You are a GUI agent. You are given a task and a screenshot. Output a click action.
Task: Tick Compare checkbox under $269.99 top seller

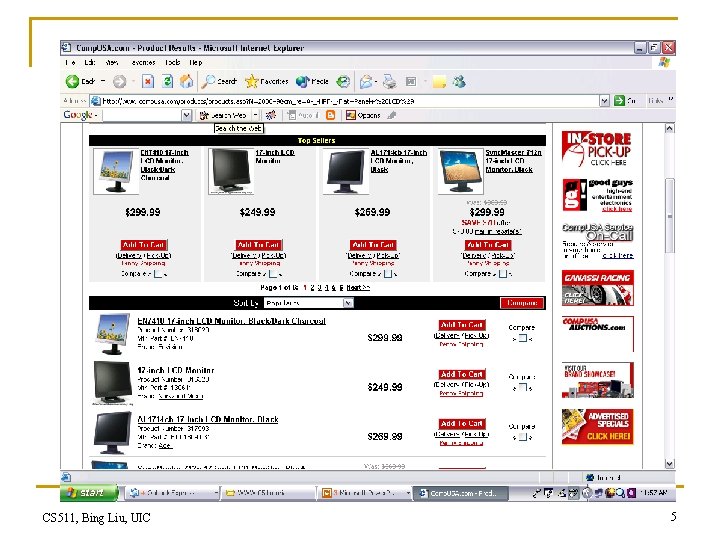(x=388, y=274)
